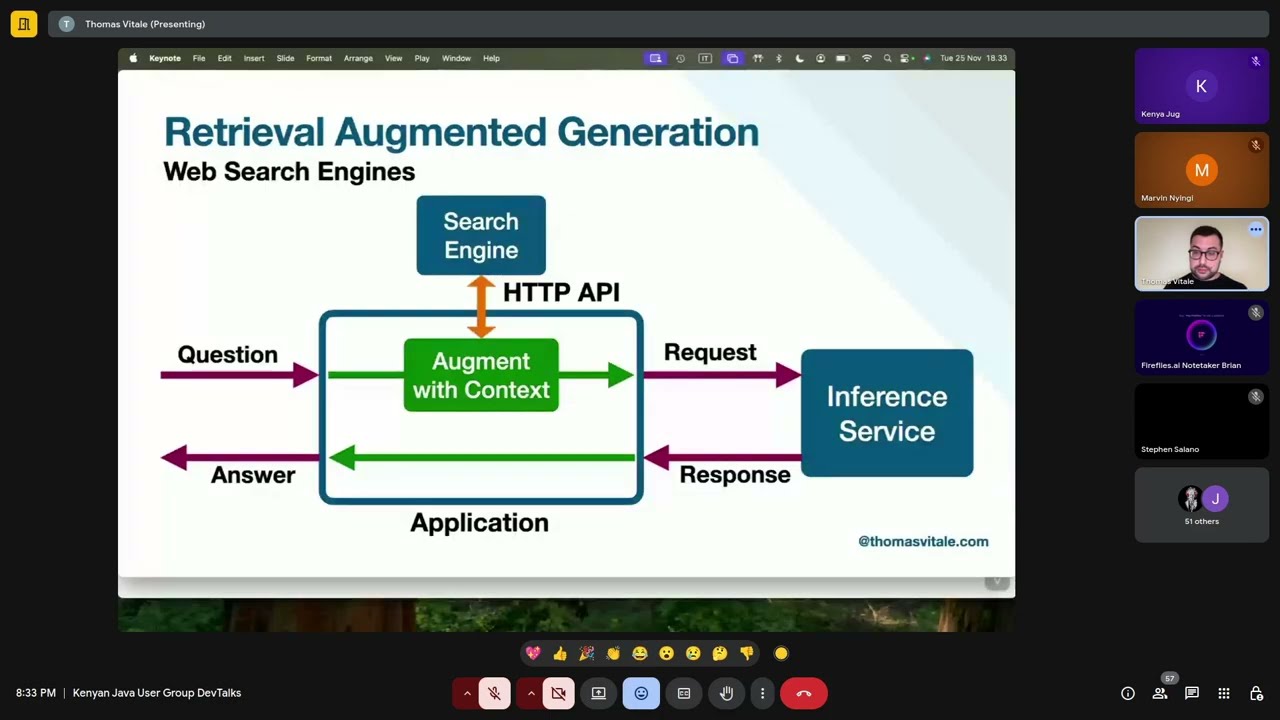Open the Play menu in shared Keynote
The height and width of the screenshot is (720, 1280).
[x=422, y=58]
